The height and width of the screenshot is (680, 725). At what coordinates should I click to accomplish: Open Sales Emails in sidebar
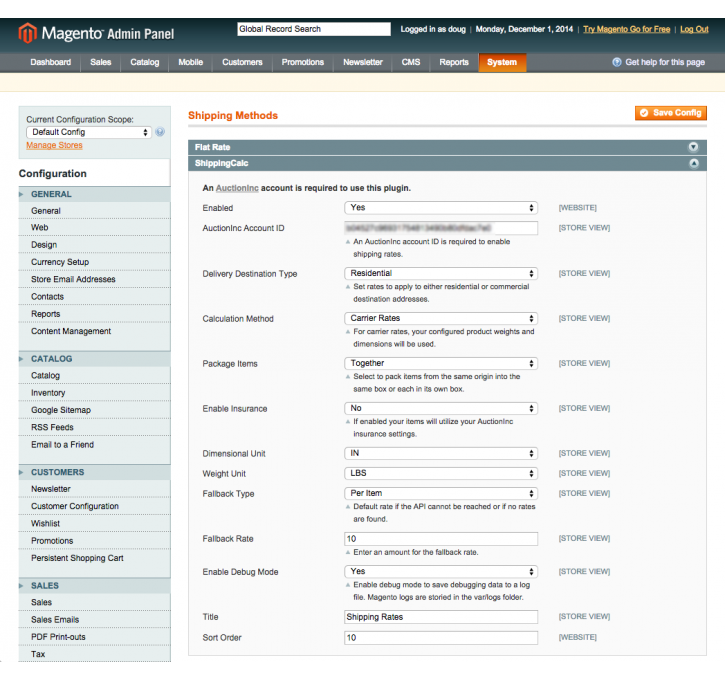click(x=94, y=619)
